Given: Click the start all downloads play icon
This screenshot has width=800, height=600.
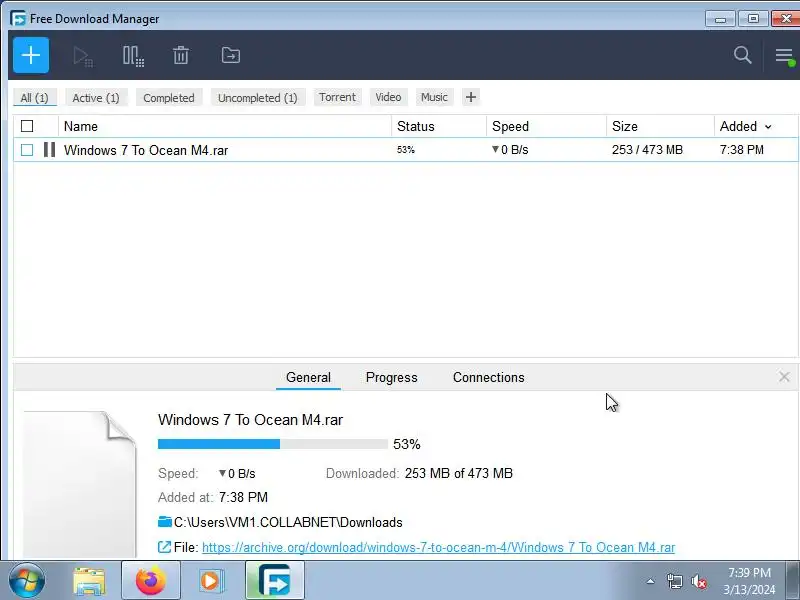Looking at the screenshot, I should click(x=83, y=56).
